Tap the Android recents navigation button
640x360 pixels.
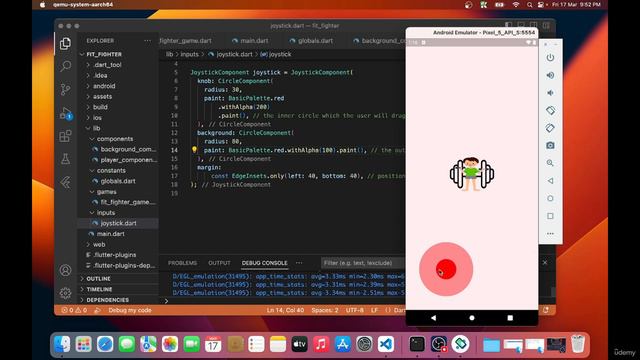pos(510,318)
